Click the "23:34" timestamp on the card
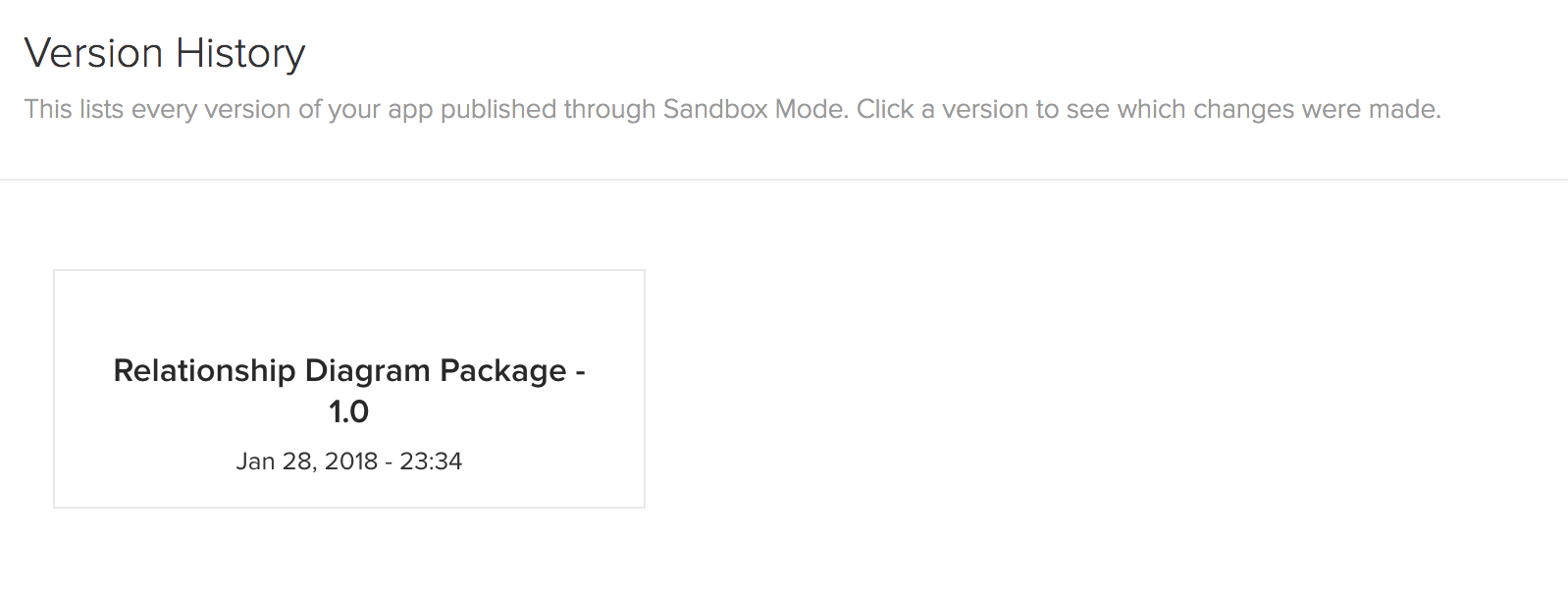This screenshot has height=597, width=1568. (431, 461)
